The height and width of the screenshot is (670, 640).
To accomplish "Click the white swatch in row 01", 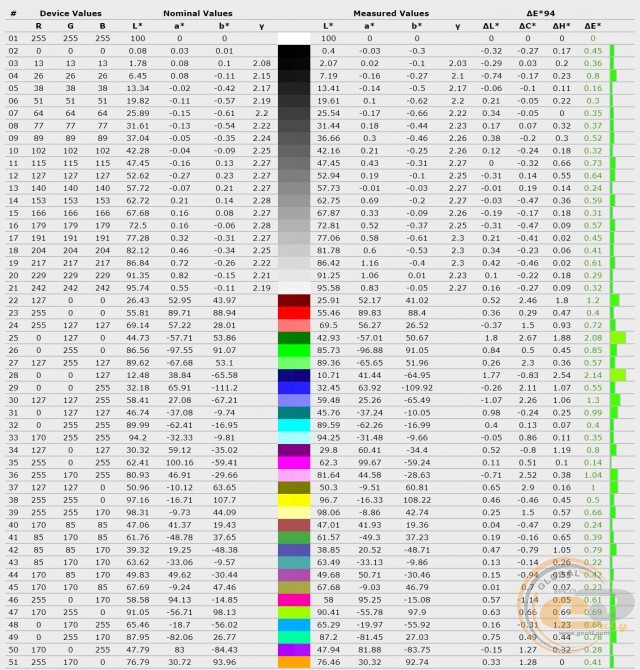I will [x=294, y=38].
